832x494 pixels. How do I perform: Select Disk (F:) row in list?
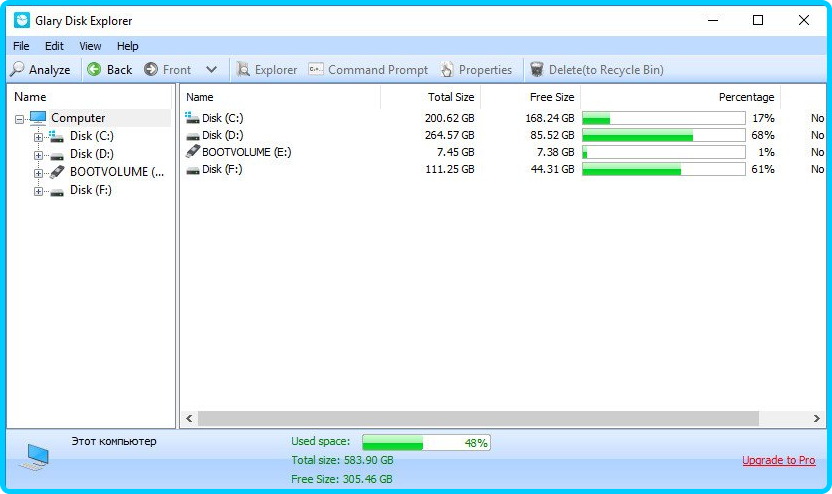[222, 170]
